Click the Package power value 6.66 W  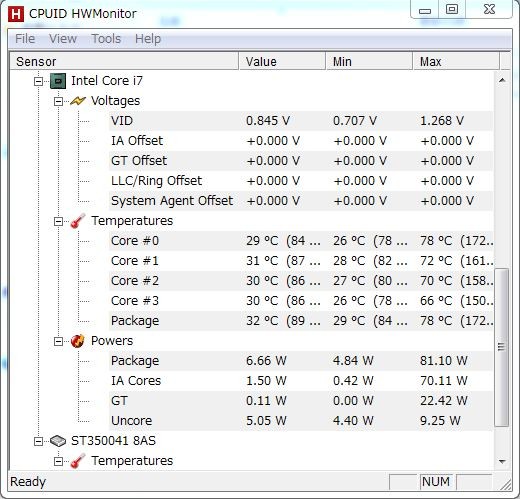coord(266,361)
